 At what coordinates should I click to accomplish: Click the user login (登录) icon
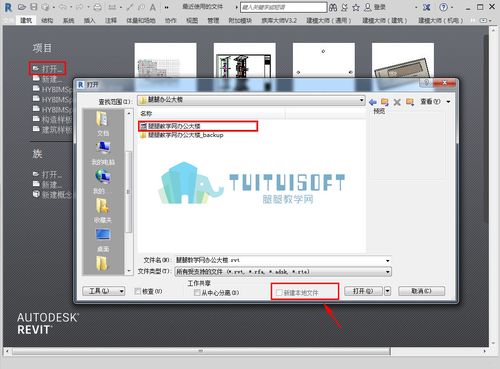point(375,7)
